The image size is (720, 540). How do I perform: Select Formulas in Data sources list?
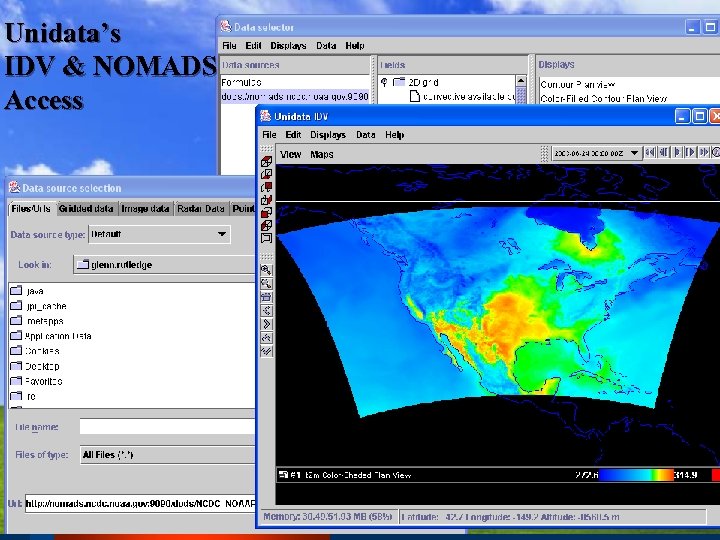(x=295, y=82)
